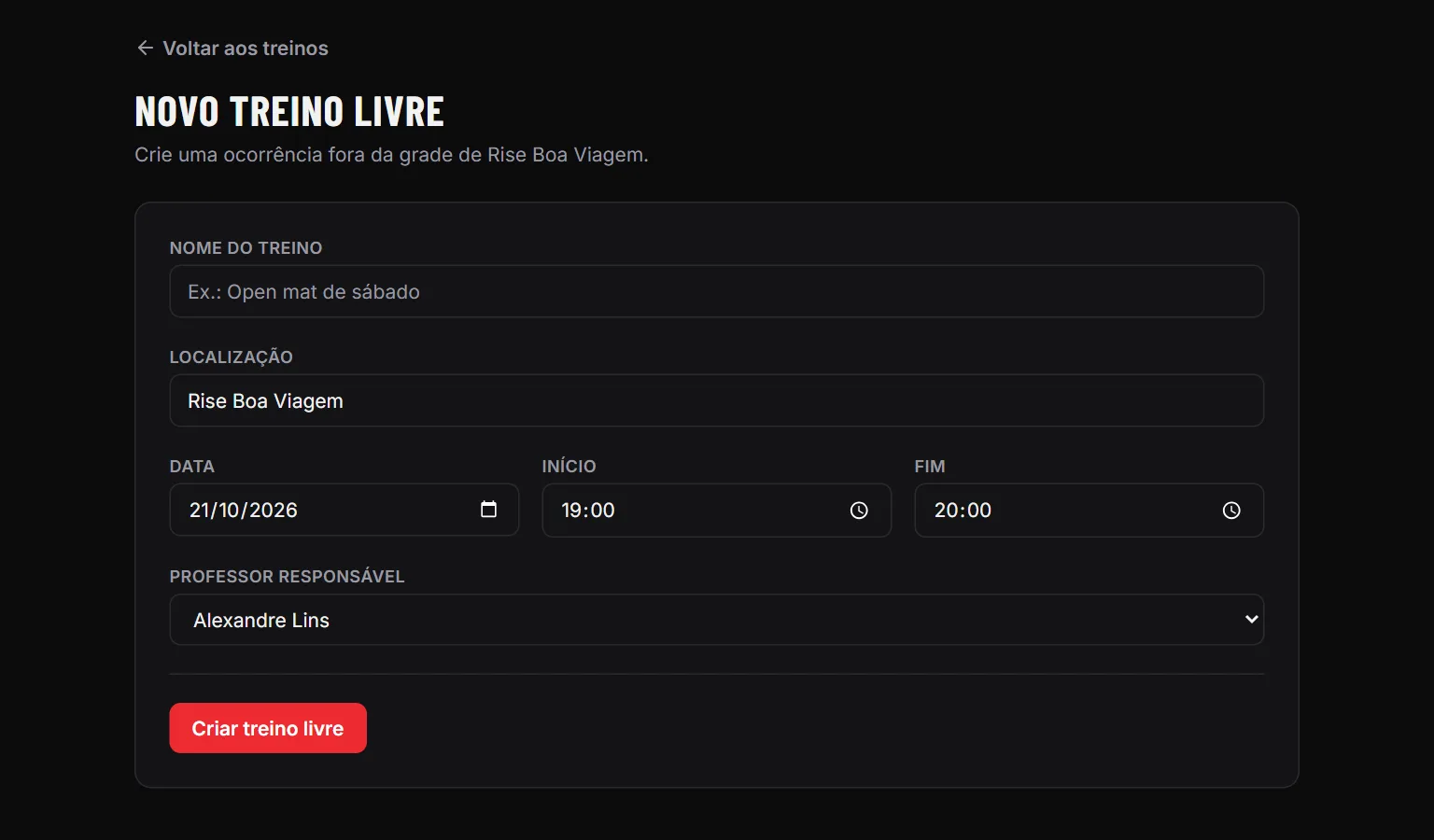This screenshot has width=1434, height=840.
Task: Open the Professor responsável dropdown showing Alexandre Lins
Action: tap(716, 620)
